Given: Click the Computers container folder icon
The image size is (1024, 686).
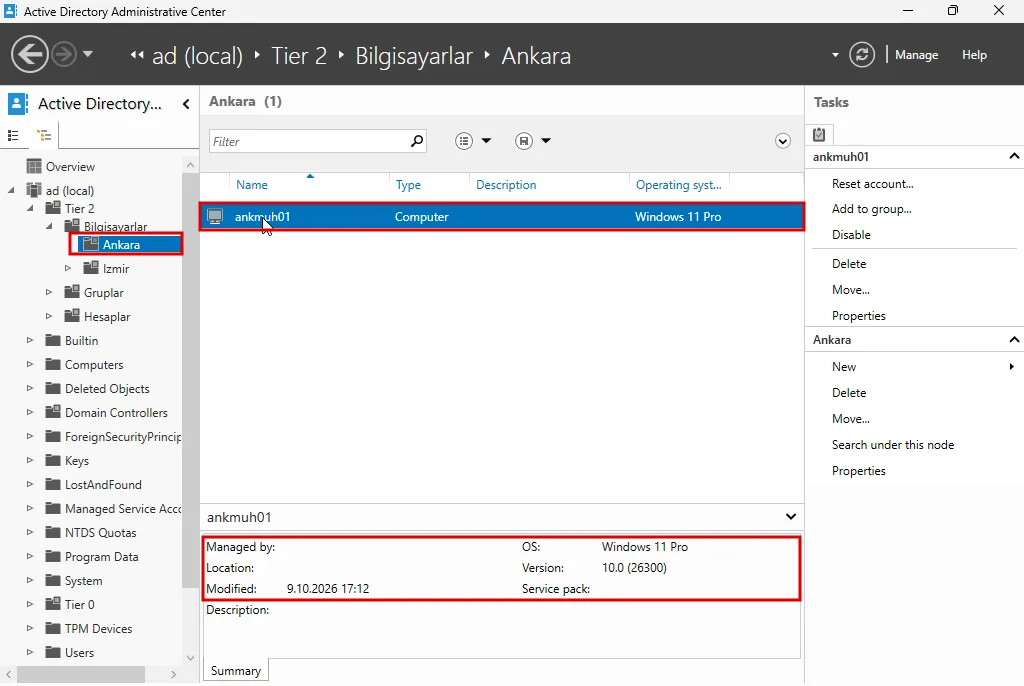Looking at the screenshot, I should point(53,364).
